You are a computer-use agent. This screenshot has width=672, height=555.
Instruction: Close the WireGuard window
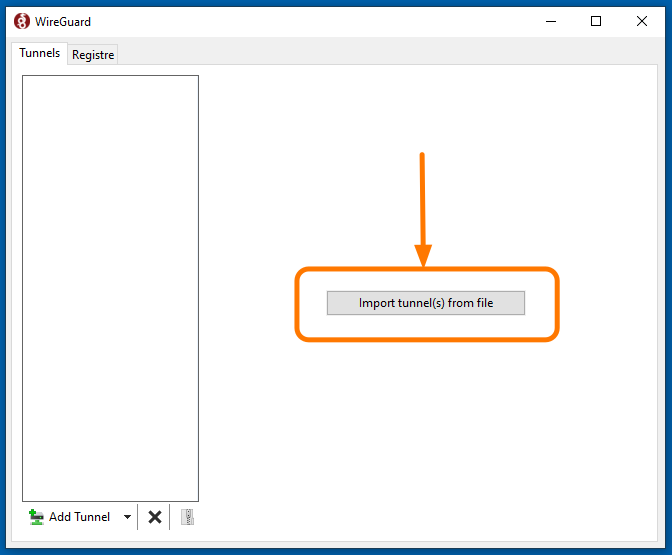click(642, 21)
